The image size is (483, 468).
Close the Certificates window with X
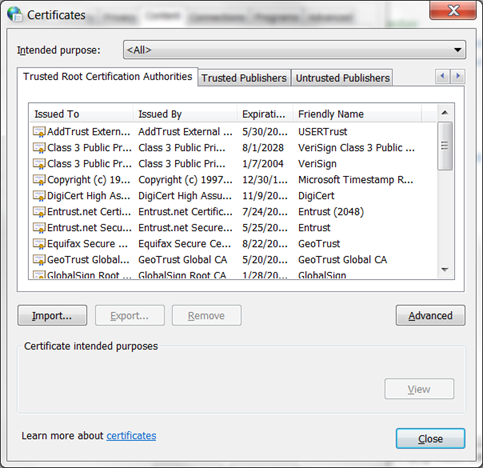pyautogui.click(x=453, y=10)
